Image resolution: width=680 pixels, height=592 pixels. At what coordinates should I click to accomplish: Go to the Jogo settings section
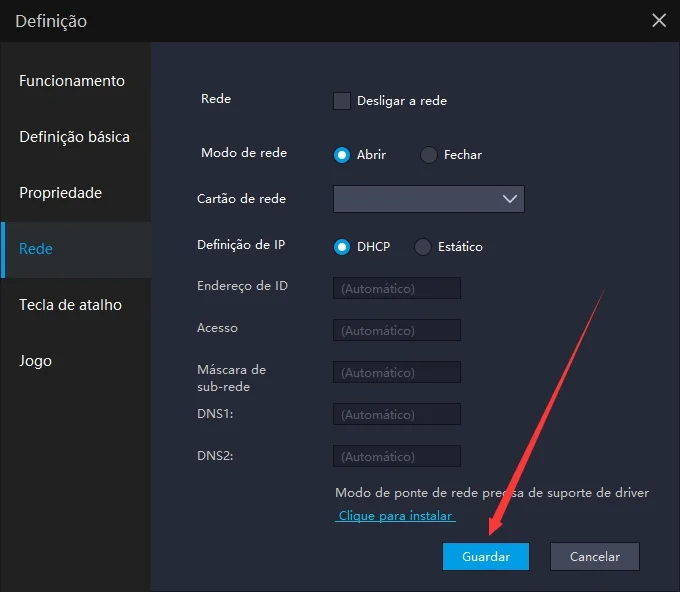pos(75,361)
